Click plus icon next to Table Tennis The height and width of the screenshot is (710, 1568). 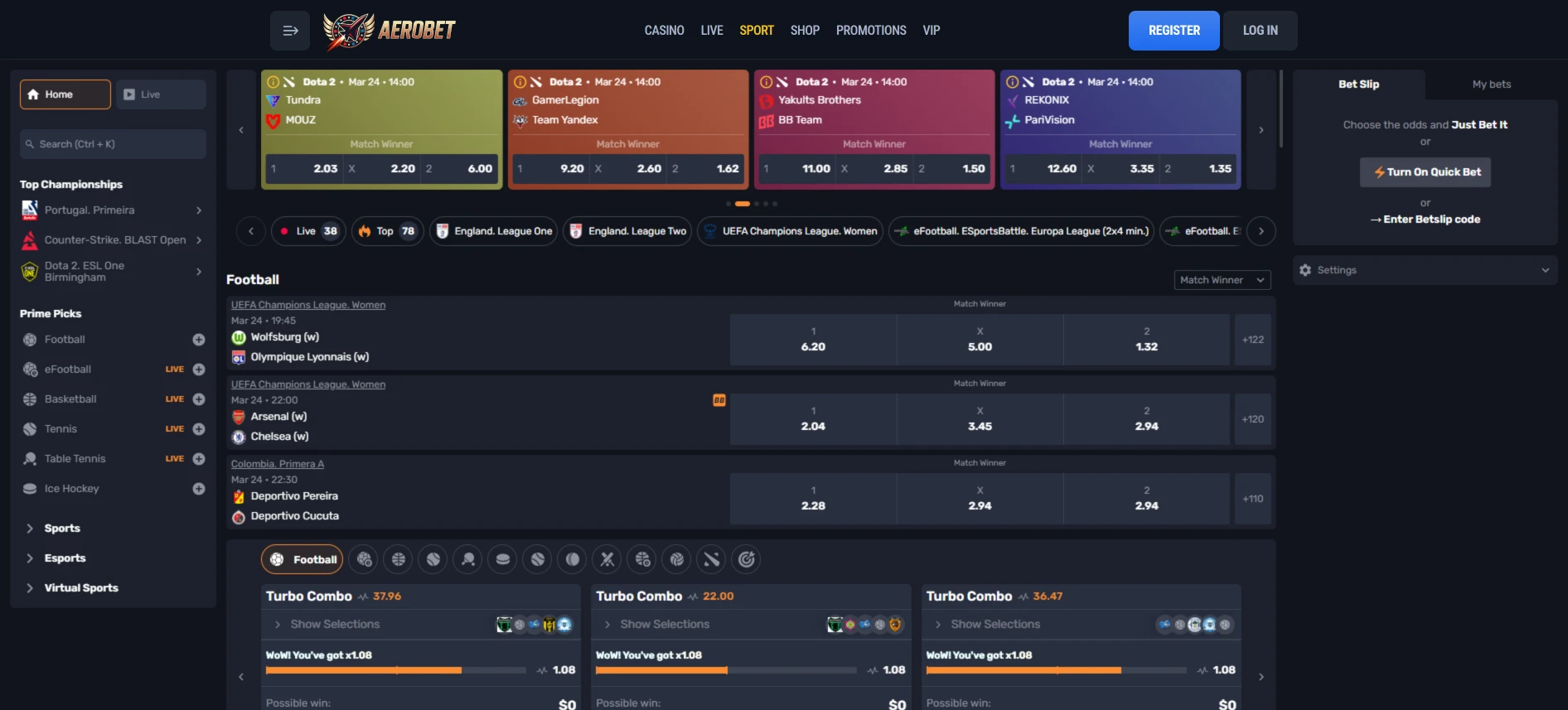199,459
